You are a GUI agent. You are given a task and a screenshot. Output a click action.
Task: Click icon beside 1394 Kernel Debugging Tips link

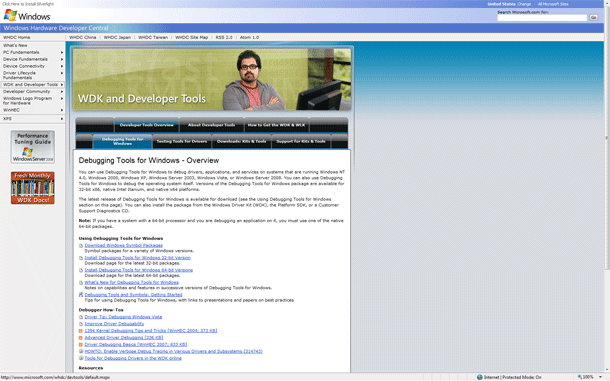pyautogui.click(x=81, y=331)
